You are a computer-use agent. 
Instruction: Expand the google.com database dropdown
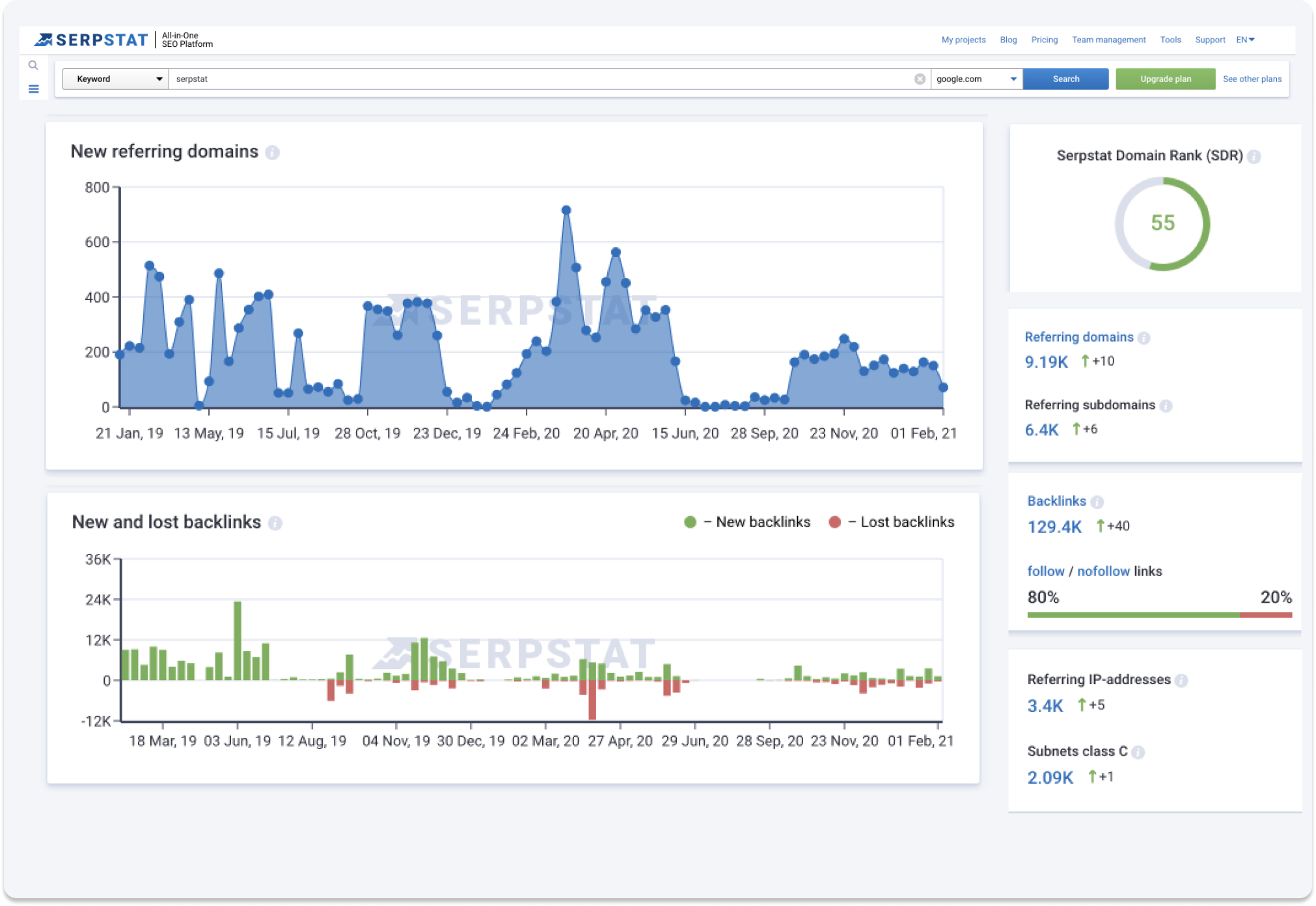976,79
